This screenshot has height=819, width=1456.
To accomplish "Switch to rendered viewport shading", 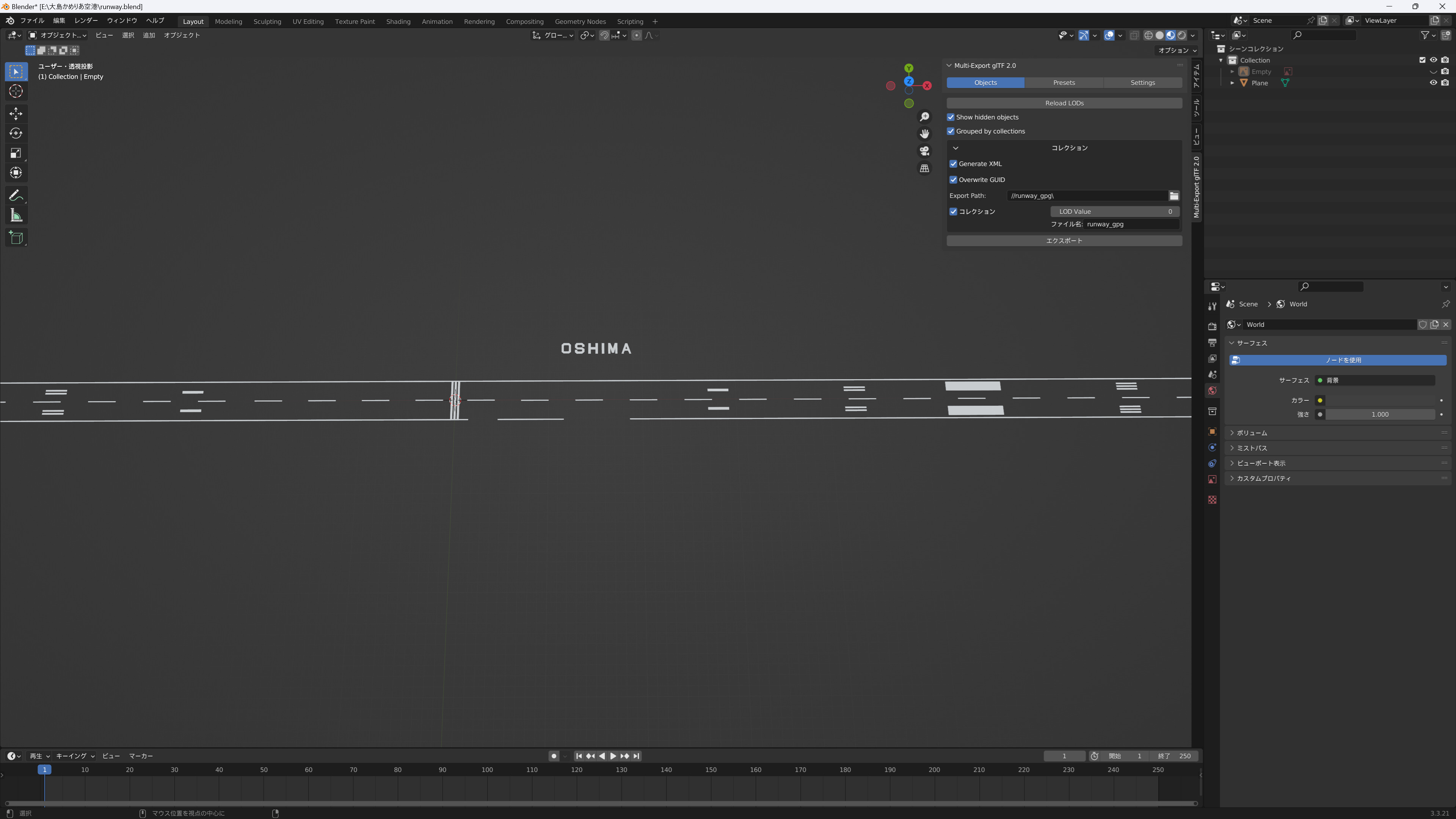I will pos(1182,35).
